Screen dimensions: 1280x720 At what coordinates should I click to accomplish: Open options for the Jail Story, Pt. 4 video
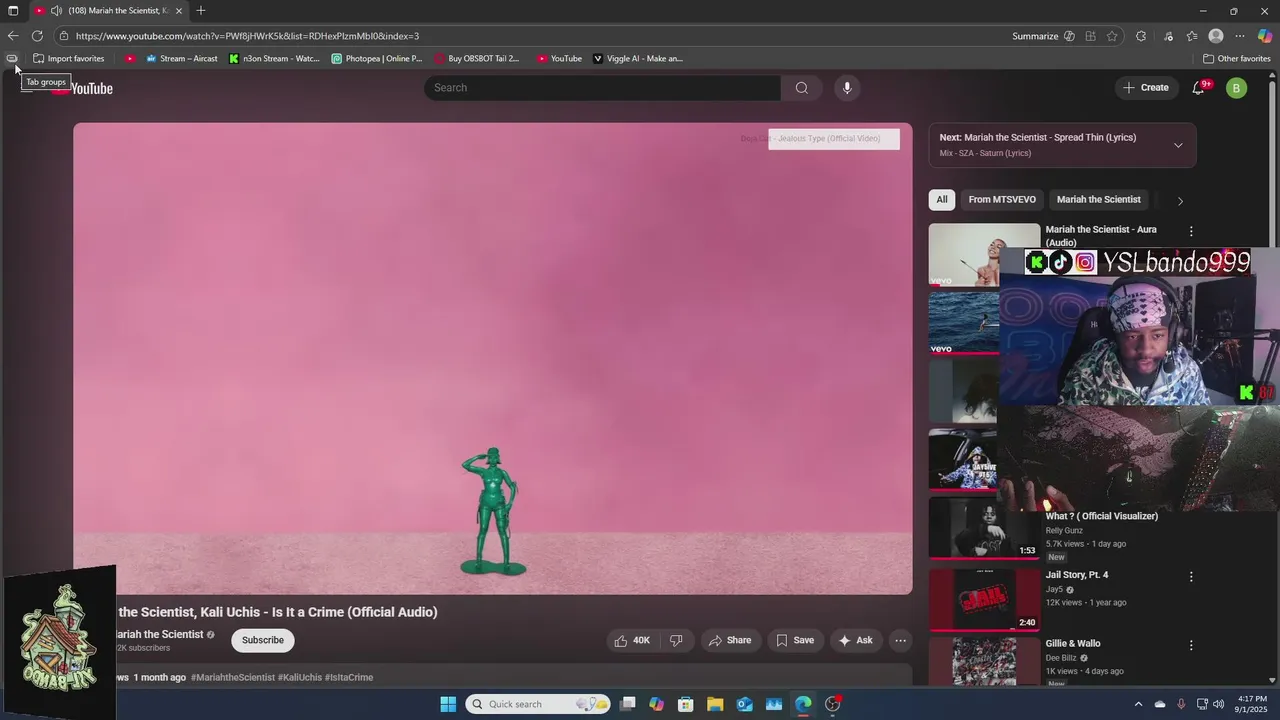[1190, 577]
